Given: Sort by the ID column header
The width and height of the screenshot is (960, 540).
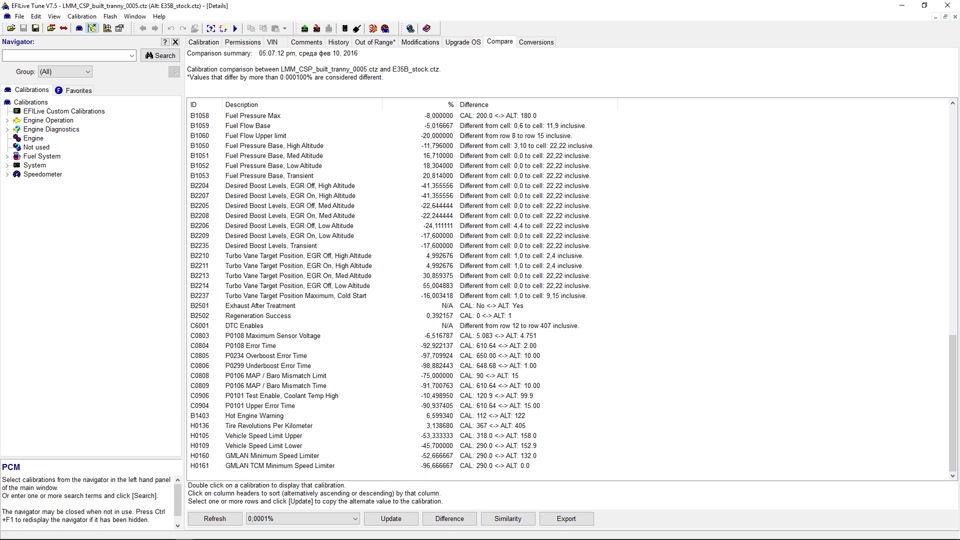Looking at the screenshot, I should (x=204, y=105).
